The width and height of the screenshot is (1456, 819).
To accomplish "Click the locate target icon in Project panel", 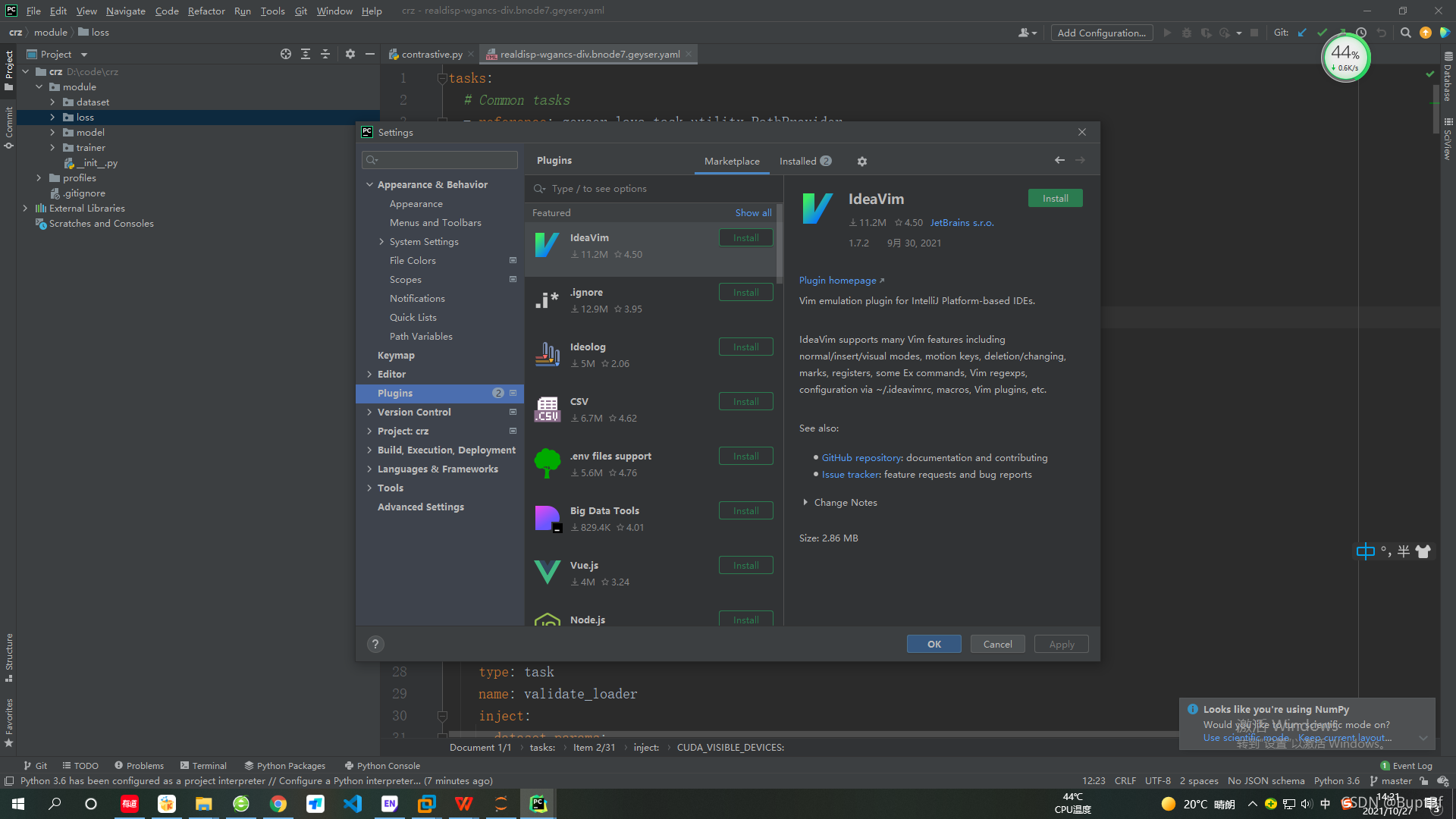I will pyautogui.click(x=285, y=54).
